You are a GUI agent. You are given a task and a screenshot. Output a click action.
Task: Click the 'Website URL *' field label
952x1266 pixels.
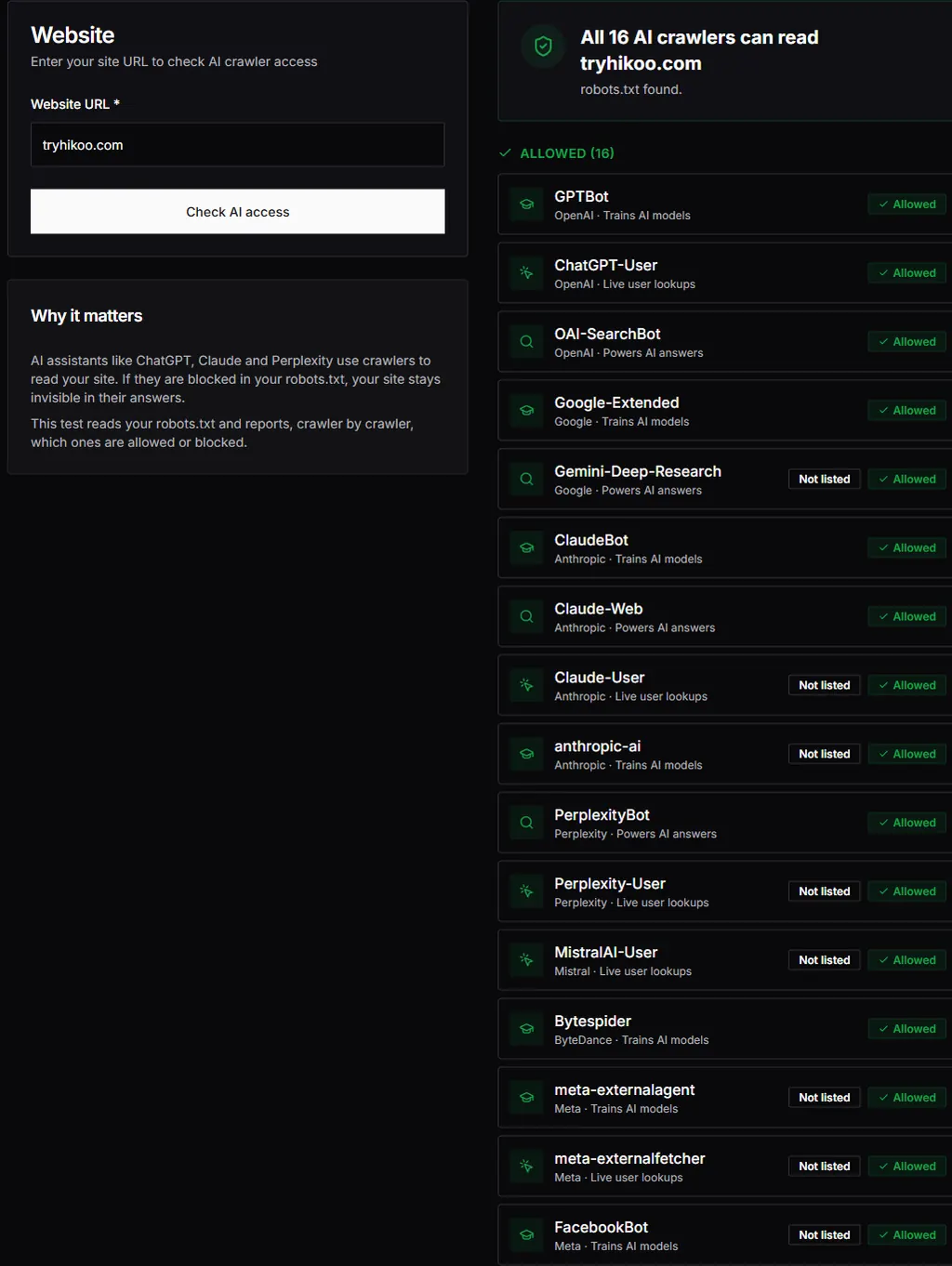point(75,104)
